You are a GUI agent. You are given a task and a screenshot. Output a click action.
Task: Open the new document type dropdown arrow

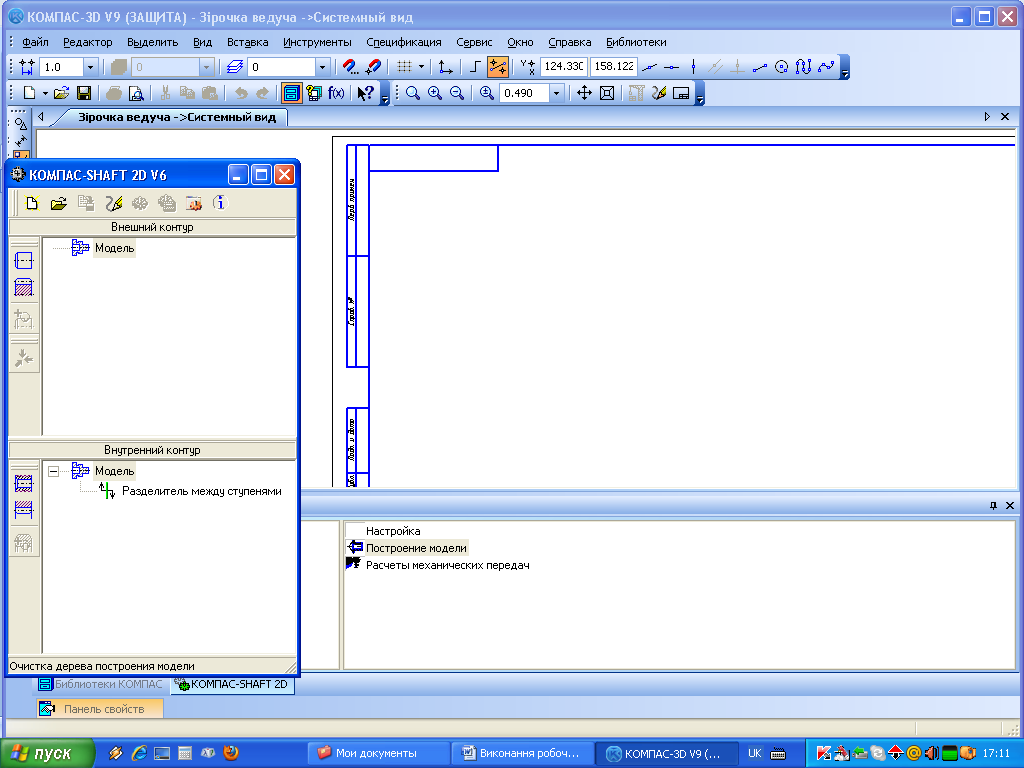point(45,93)
